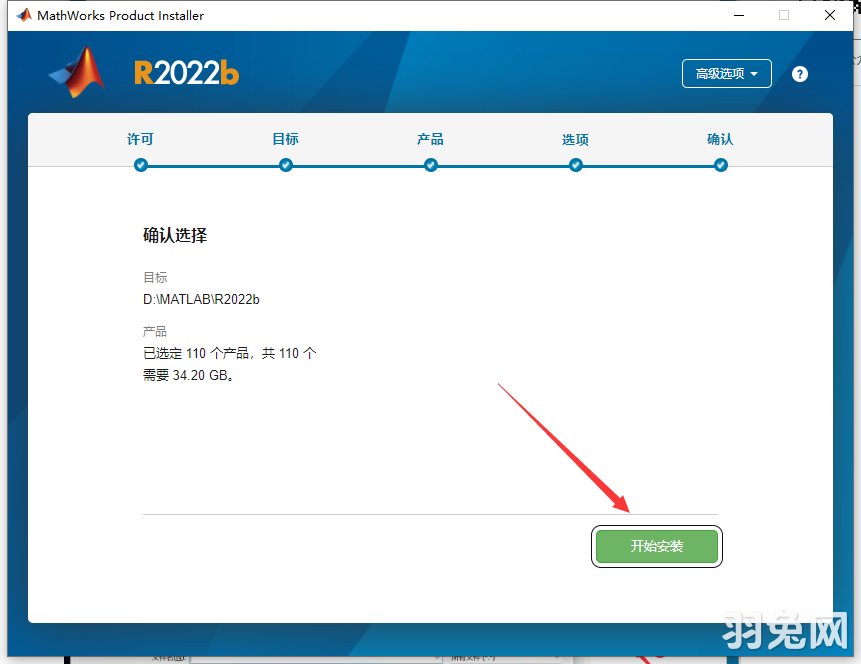861x664 pixels.
Task: Select the 许可 step label
Action: pyautogui.click(x=140, y=140)
